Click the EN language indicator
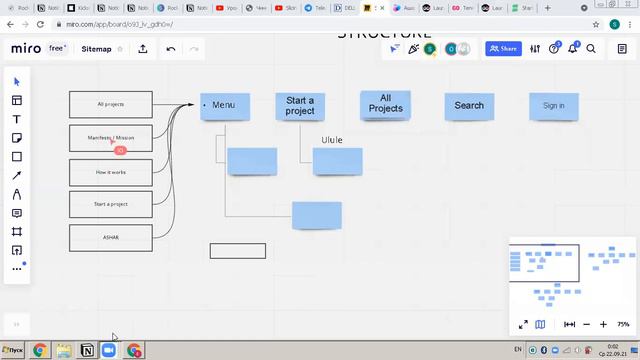 518,349
